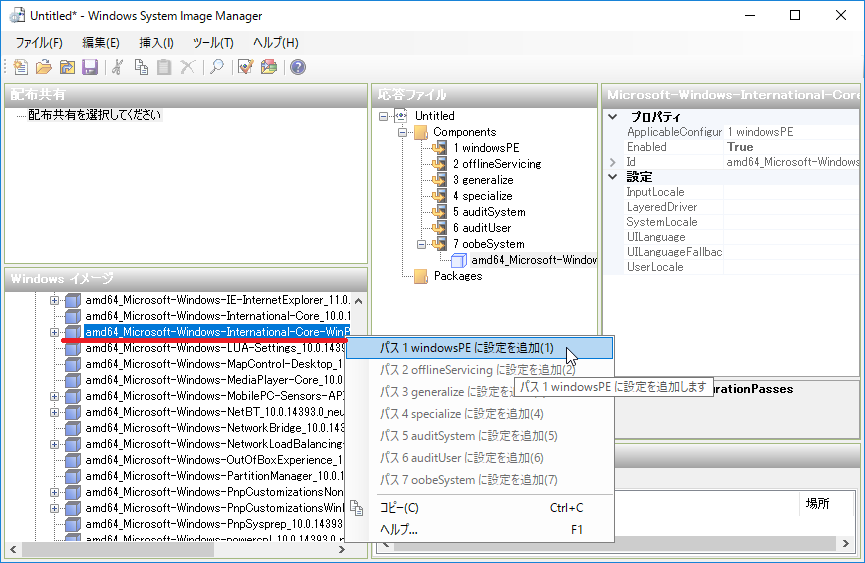Click the PnpSysprep component cube icon
Screen dimensions: 865x563
click(73, 524)
